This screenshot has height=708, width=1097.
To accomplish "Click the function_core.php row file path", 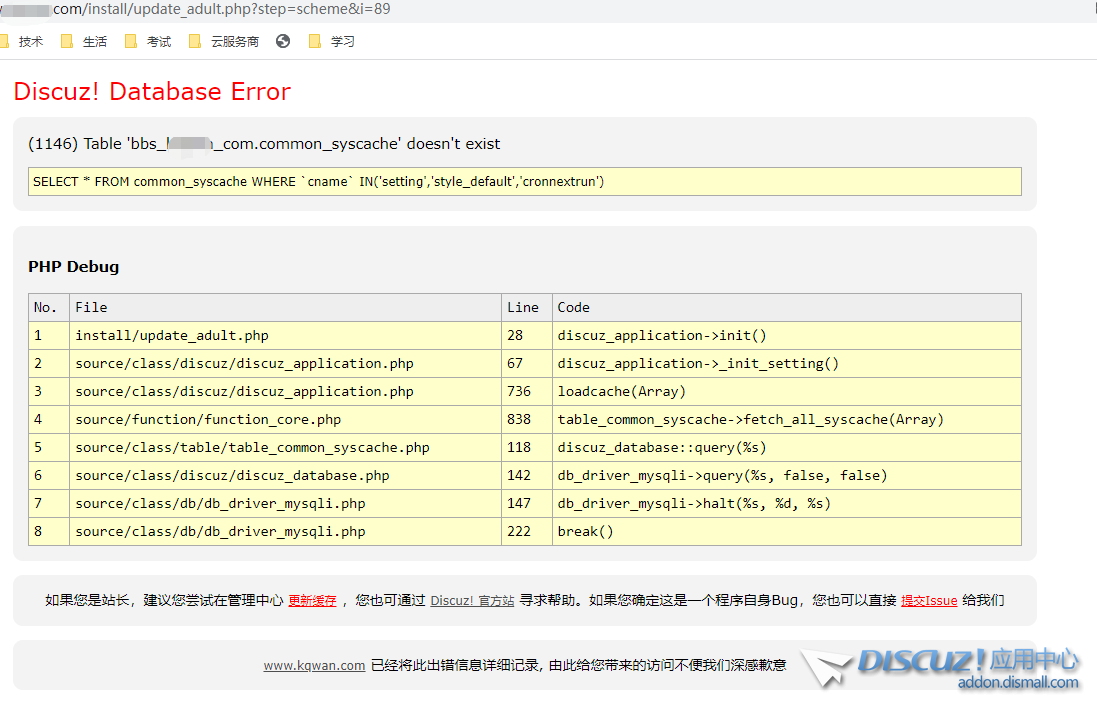I will point(208,420).
